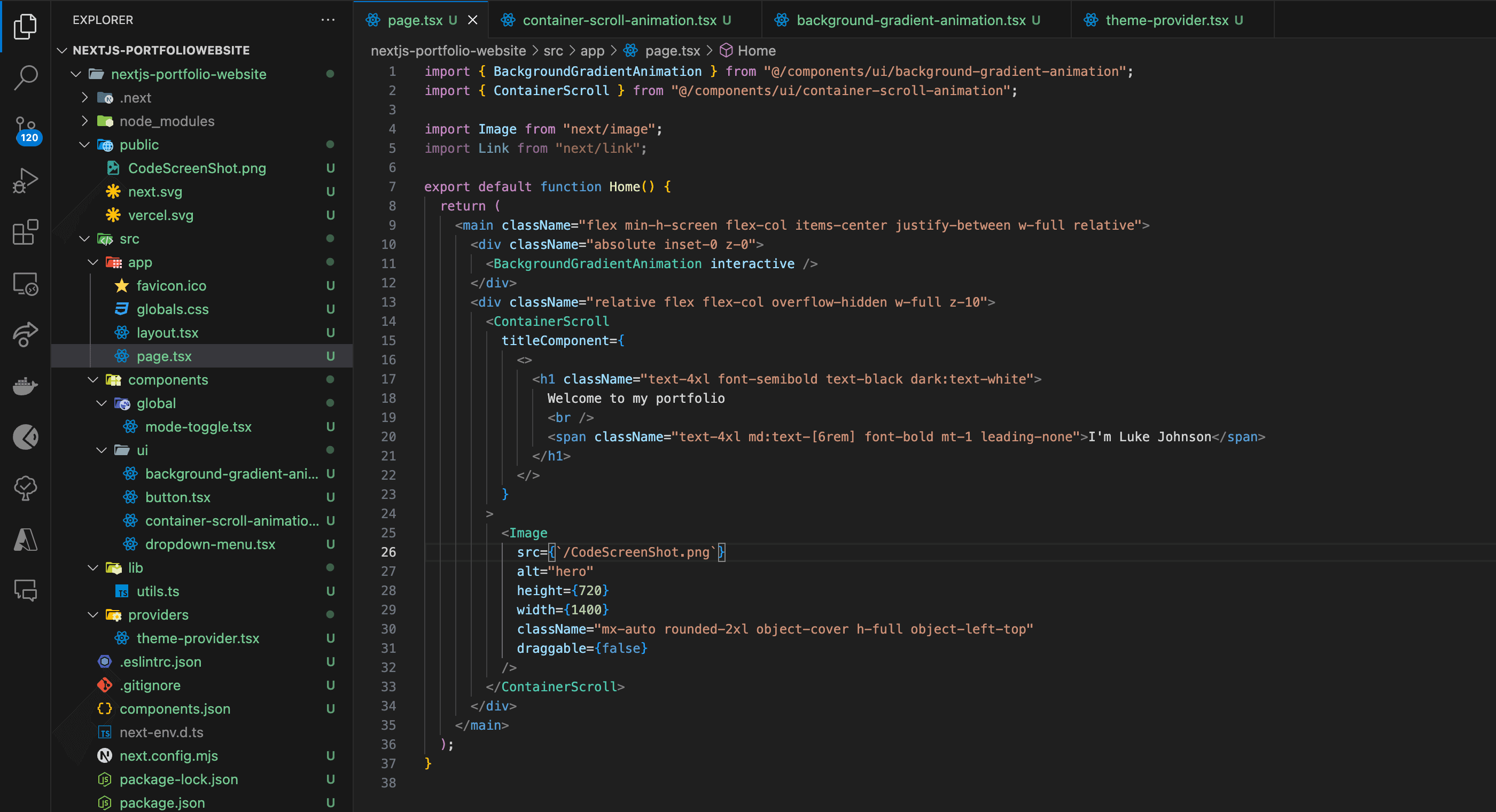The image size is (1496, 812).
Task: Open the Search view icon
Action: pyautogui.click(x=25, y=77)
